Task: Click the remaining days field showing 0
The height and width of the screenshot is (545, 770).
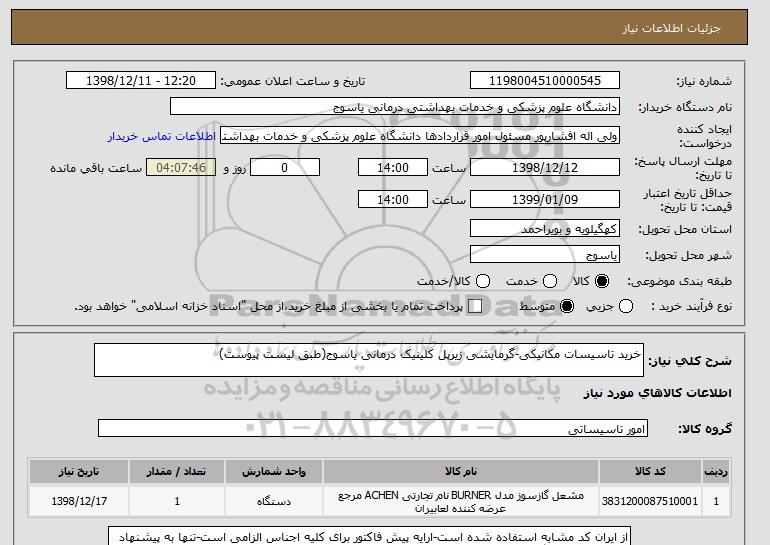Action: (x=285, y=167)
